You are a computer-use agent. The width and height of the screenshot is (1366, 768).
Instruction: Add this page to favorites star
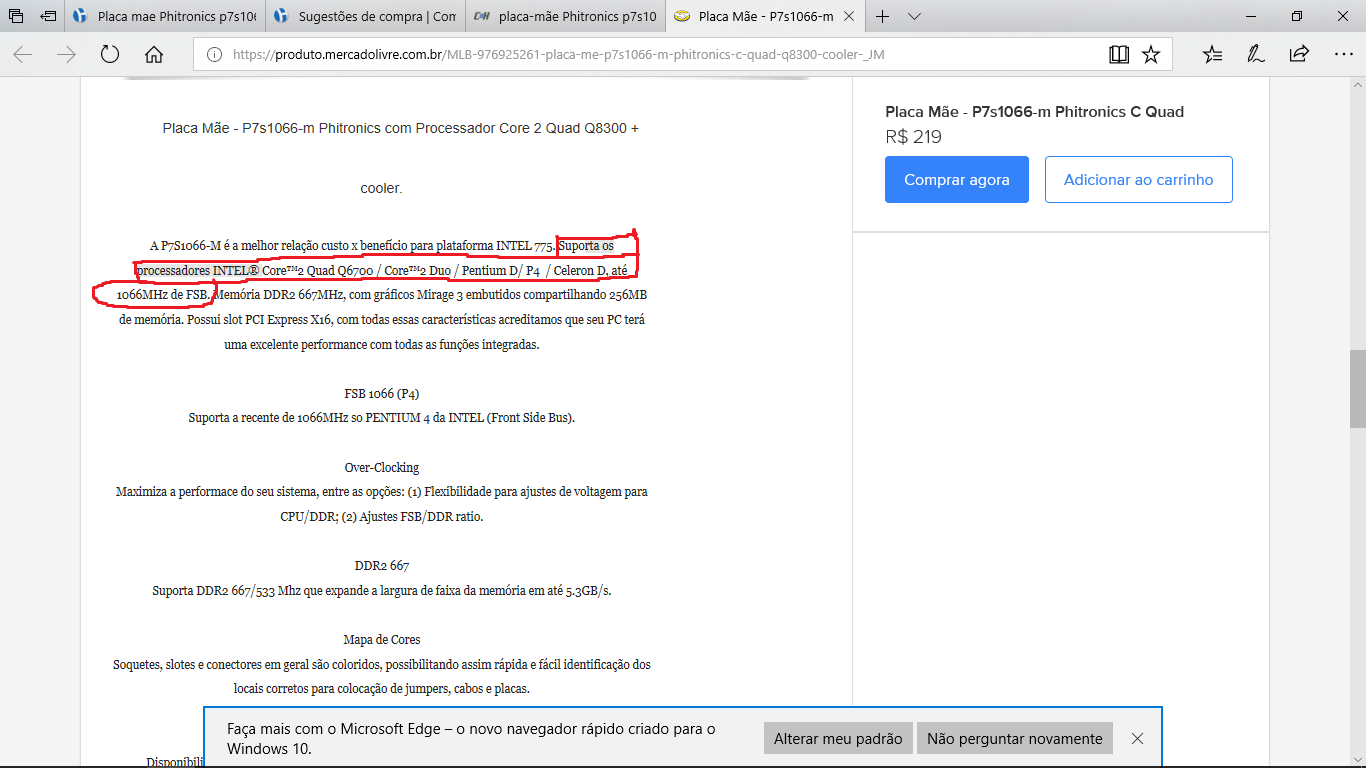point(1151,55)
